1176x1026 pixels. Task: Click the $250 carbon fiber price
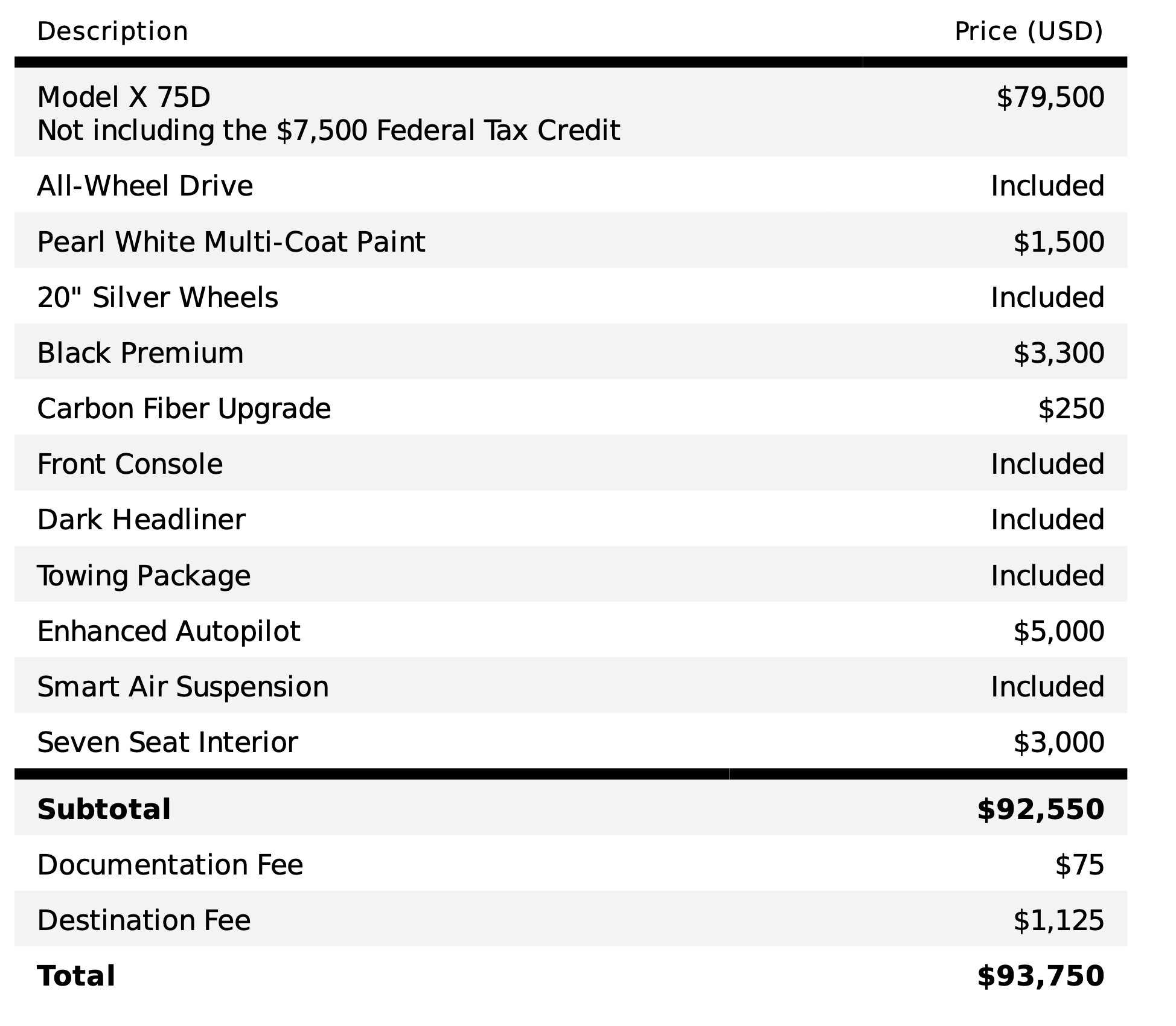(1071, 409)
